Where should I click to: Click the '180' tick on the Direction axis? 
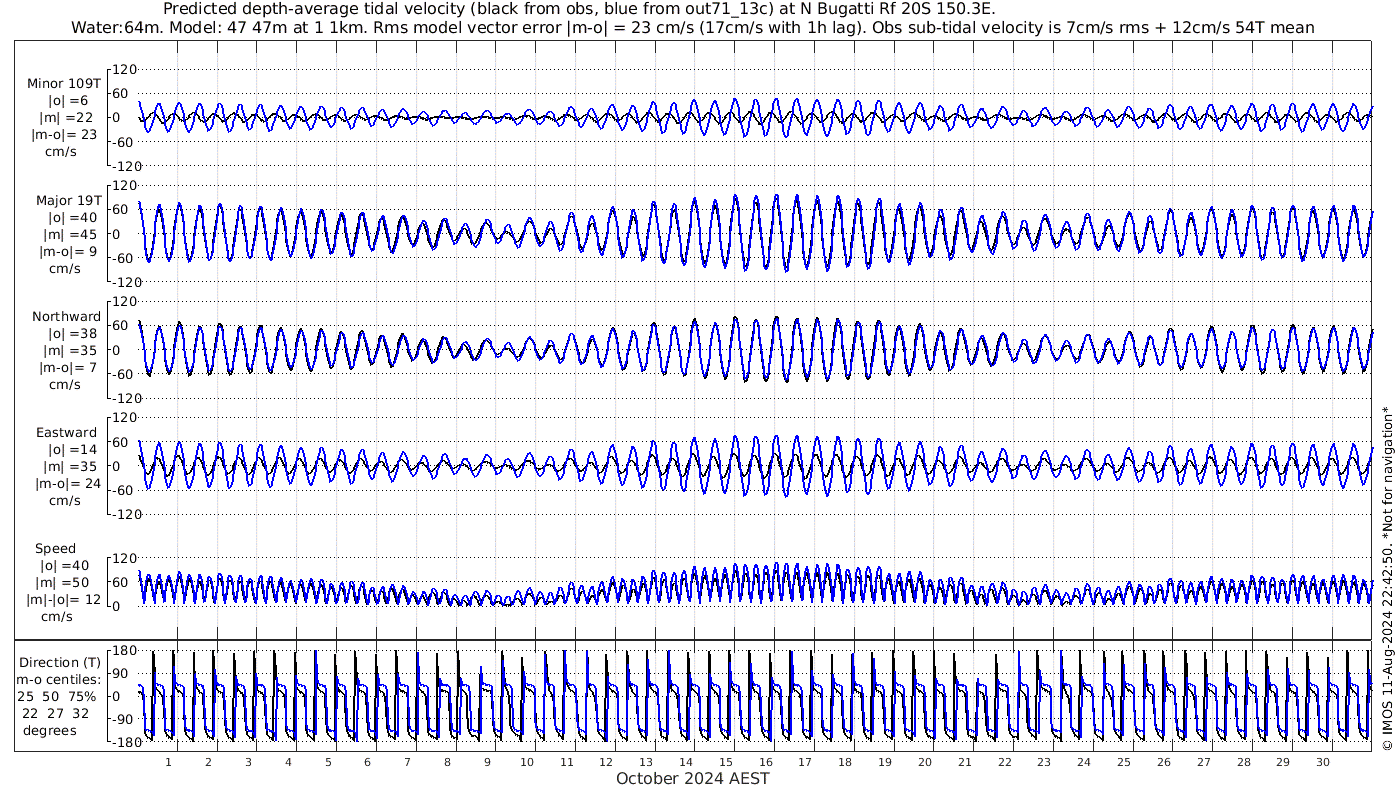coord(124,653)
